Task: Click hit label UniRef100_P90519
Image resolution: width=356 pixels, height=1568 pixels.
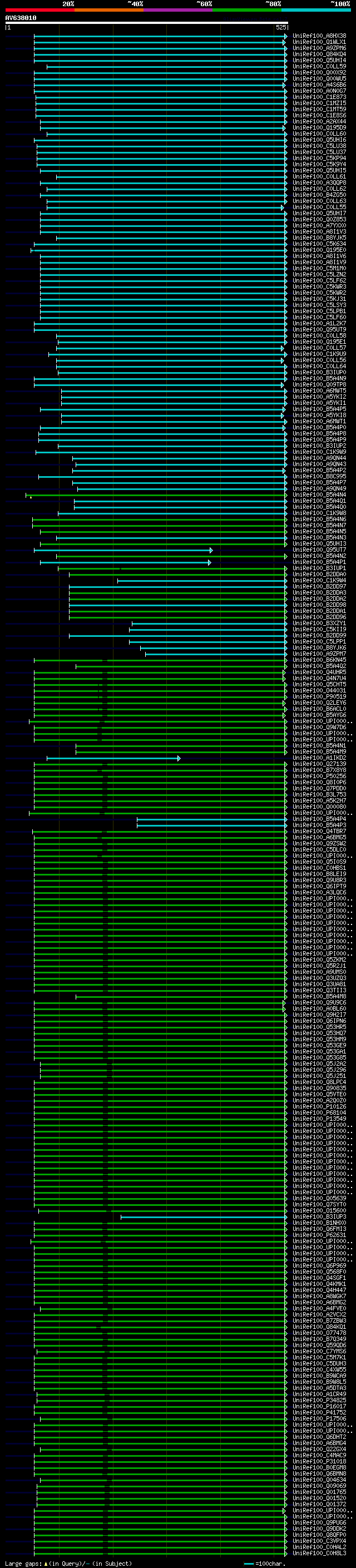Action: (x=319, y=697)
